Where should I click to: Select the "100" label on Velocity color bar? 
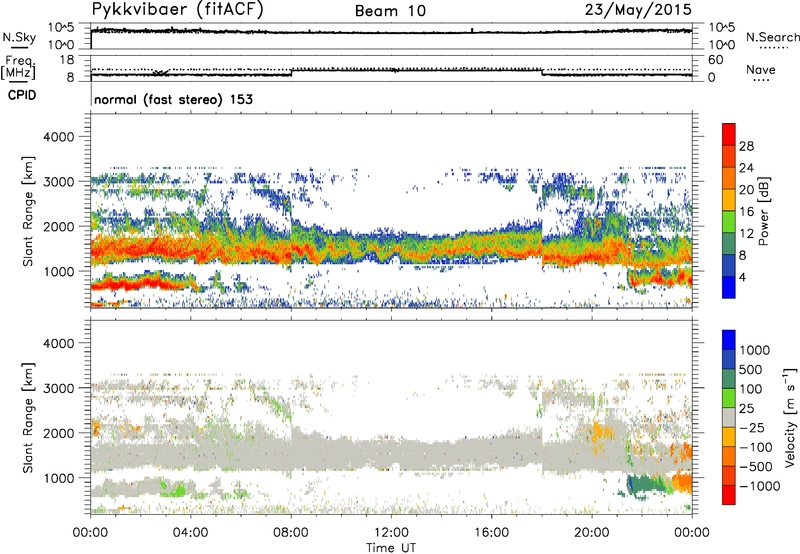click(x=751, y=389)
